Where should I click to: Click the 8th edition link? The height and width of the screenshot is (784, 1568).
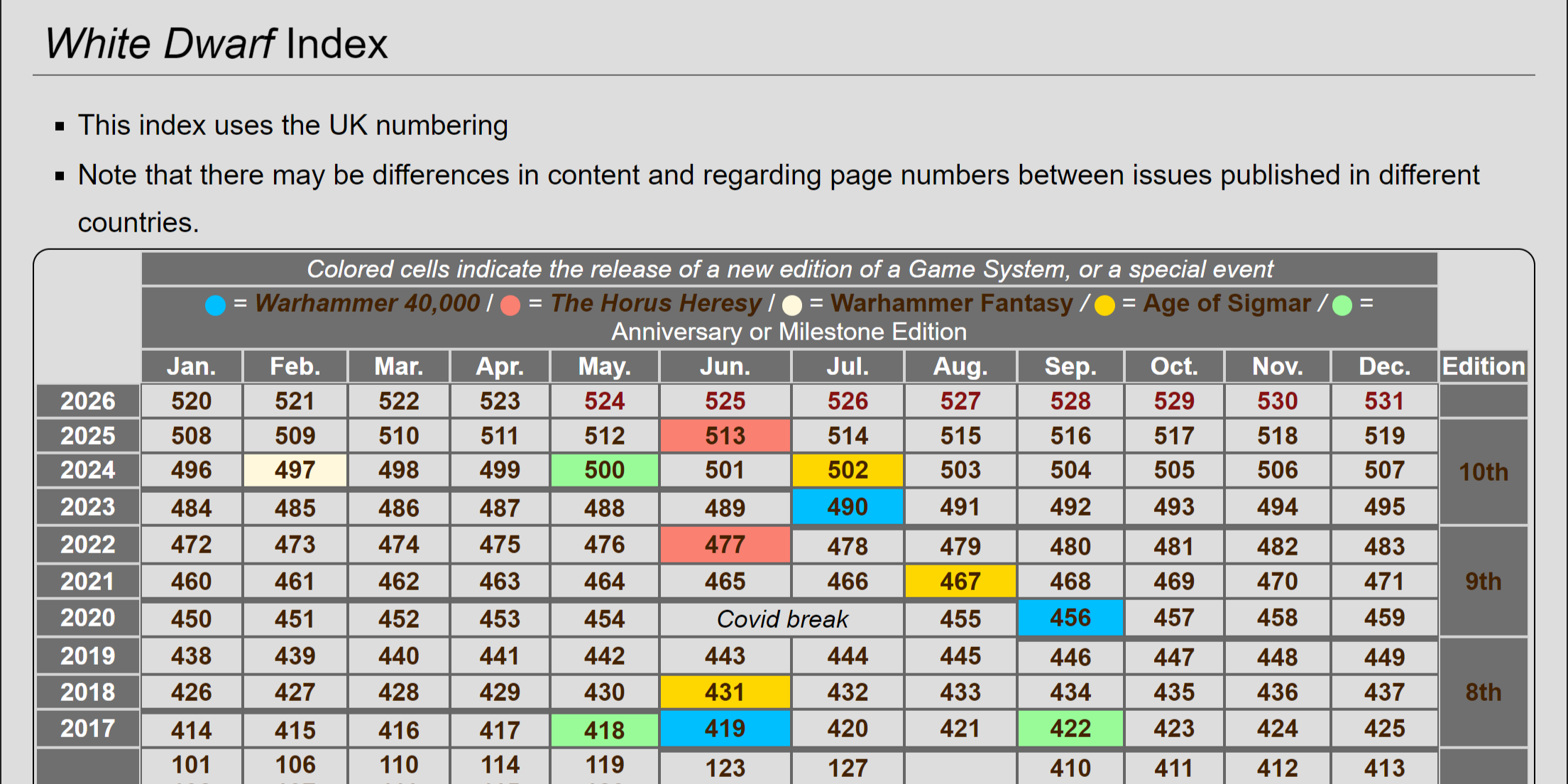pos(1483,692)
